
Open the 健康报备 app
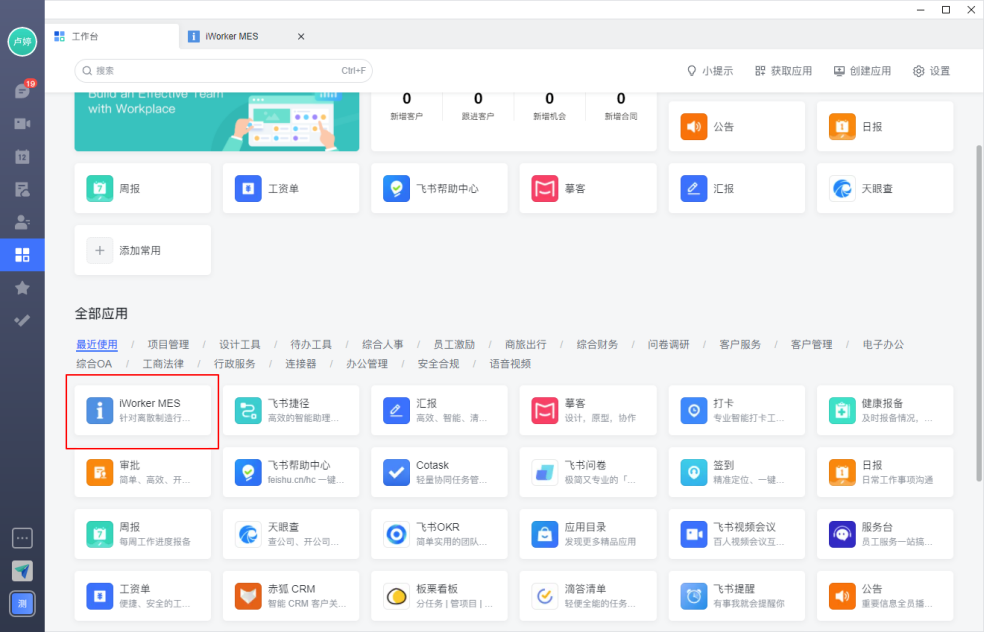pos(885,410)
